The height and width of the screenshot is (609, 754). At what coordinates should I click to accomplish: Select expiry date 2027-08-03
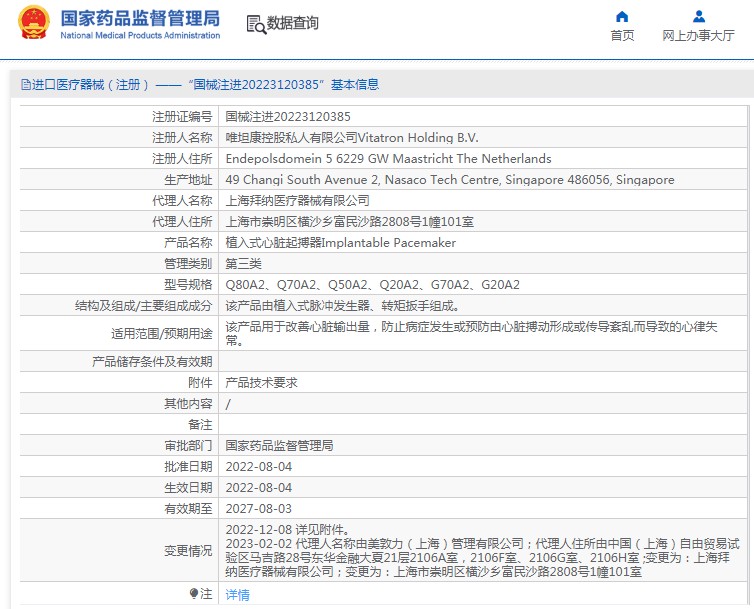point(259,509)
